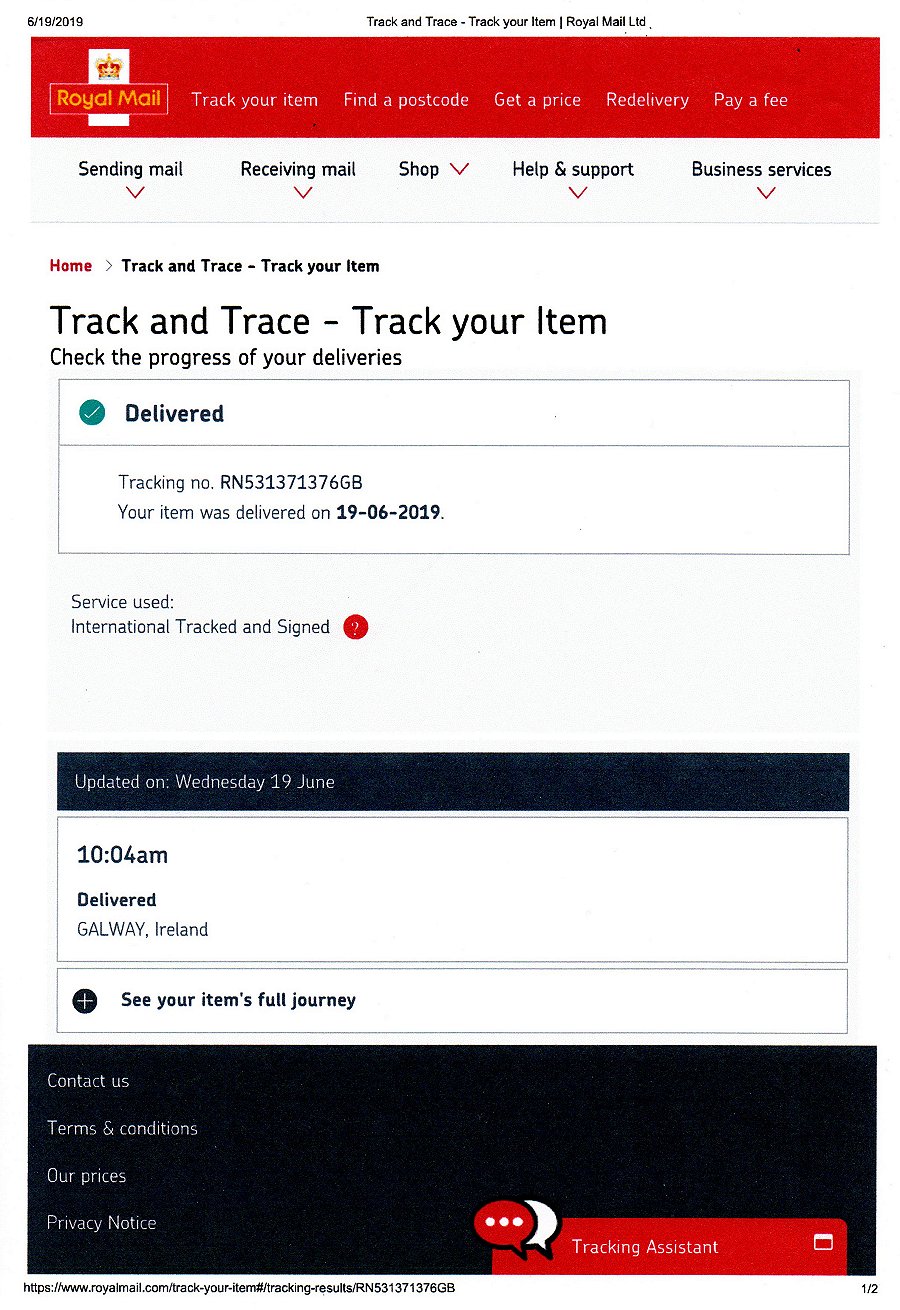Open the Redelivery page

point(647,100)
